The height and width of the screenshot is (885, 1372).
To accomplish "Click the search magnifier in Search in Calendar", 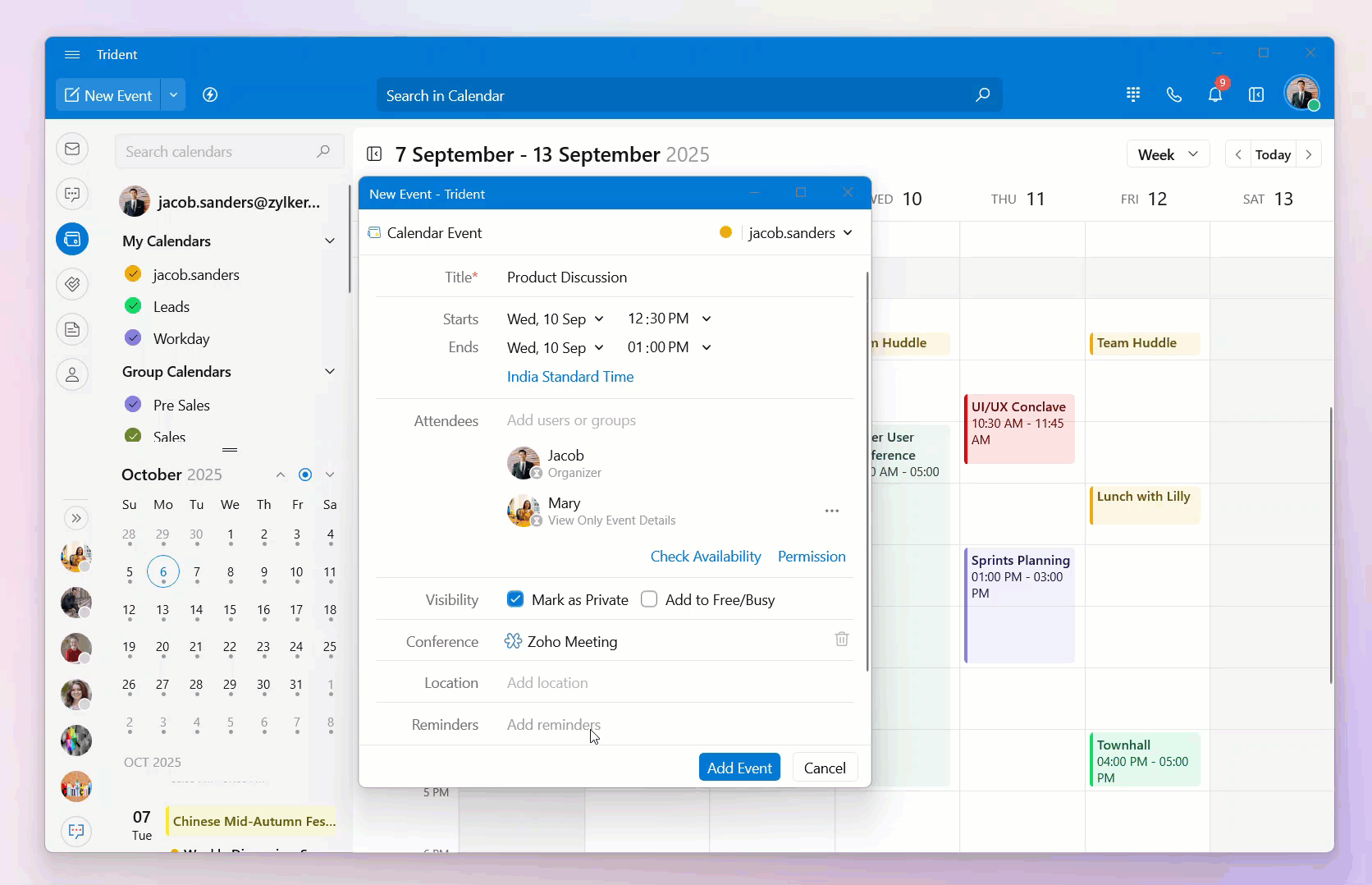I will 982,95.
